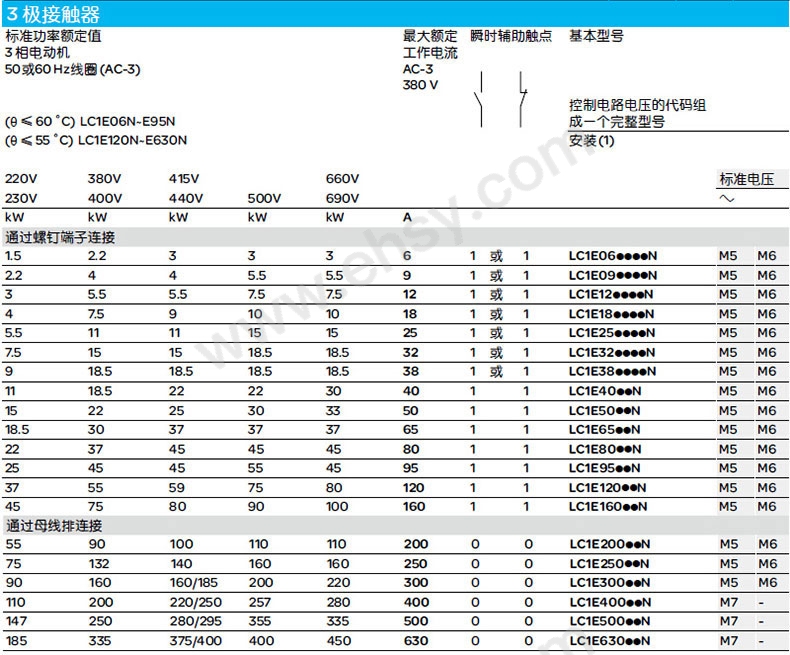The height and width of the screenshot is (655, 790).
Task: Click the '瞬时辅助触点' column heading
Action: click(x=511, y=36)
